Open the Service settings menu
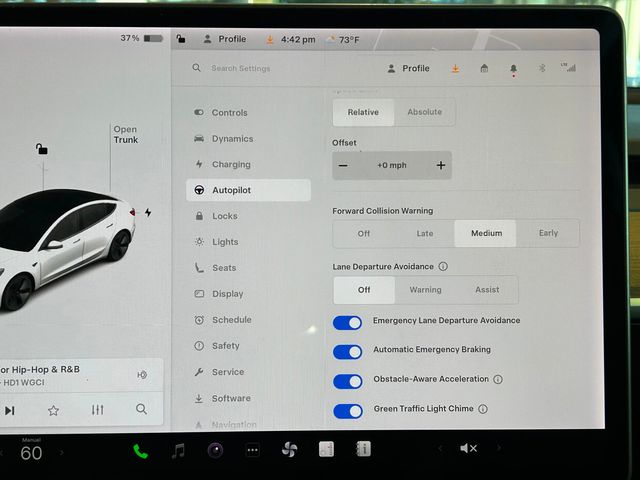The width and height of the screenshot is (640, 480). (219, 372)
